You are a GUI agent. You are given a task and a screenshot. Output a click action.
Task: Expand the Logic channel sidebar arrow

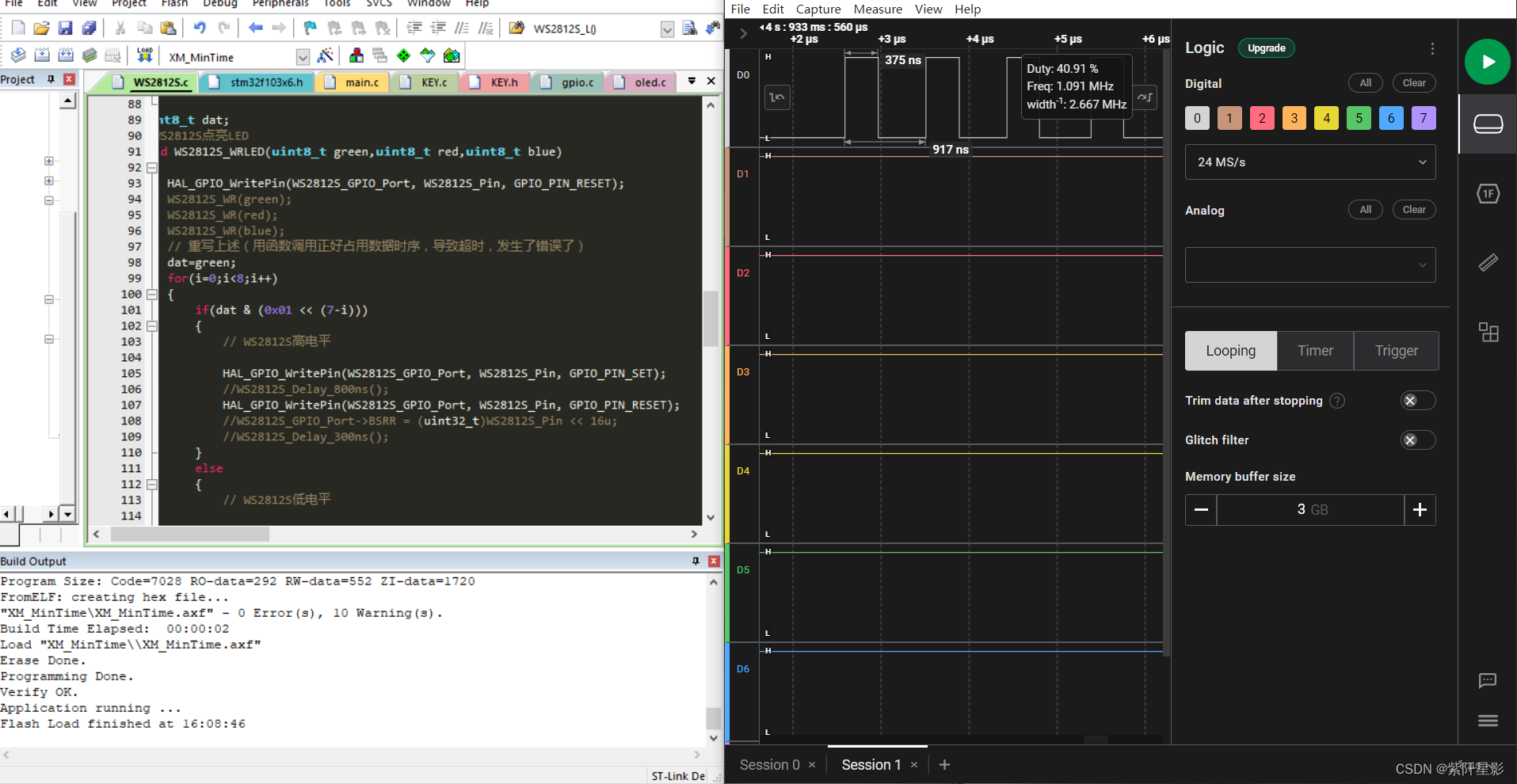point(743,33)
